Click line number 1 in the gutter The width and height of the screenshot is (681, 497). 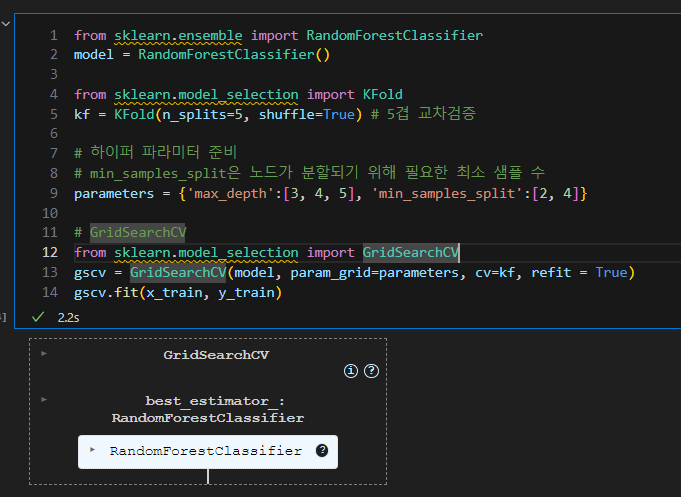click(54, 35)
